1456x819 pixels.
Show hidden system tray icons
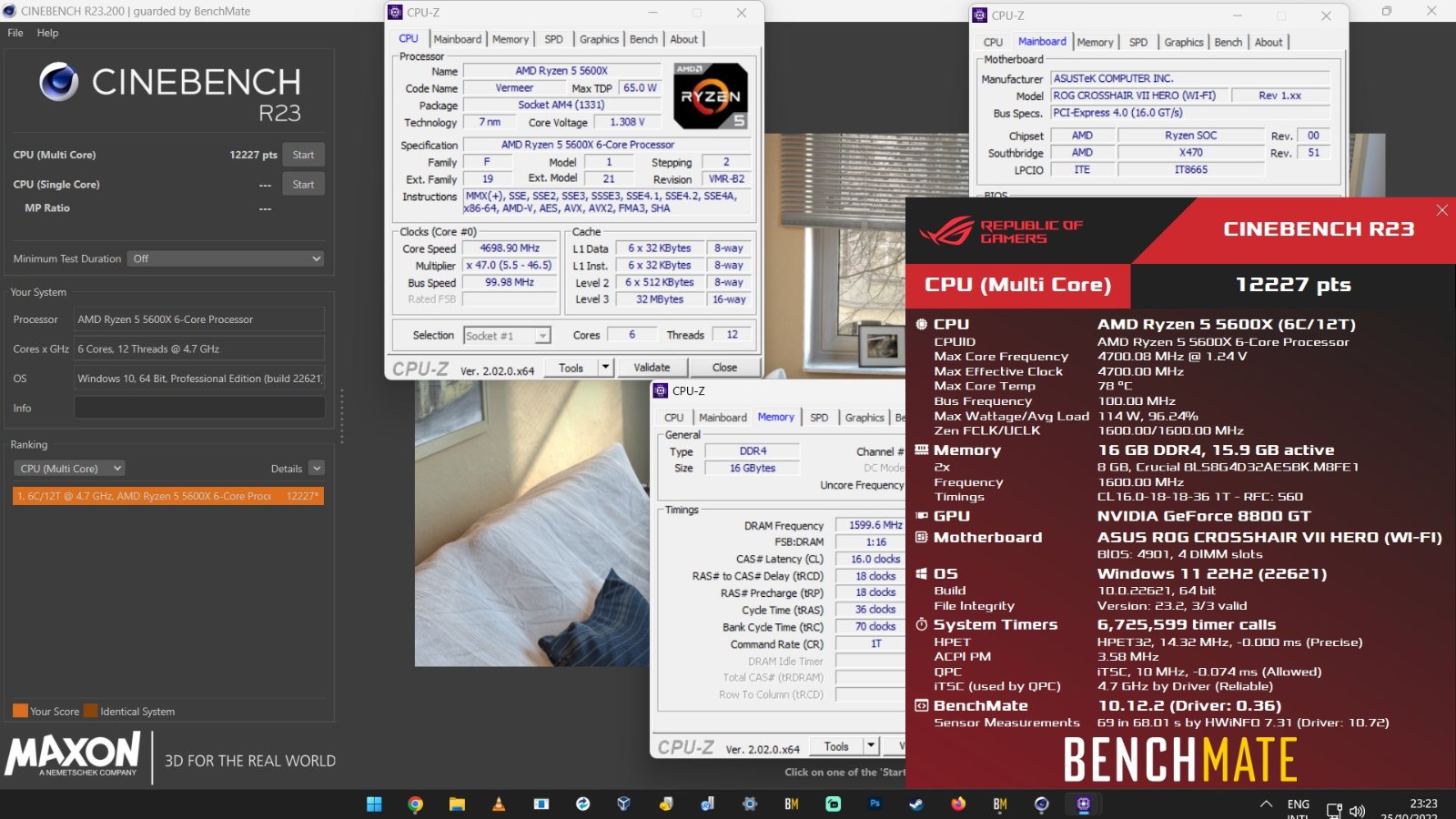pos(1266,804)
